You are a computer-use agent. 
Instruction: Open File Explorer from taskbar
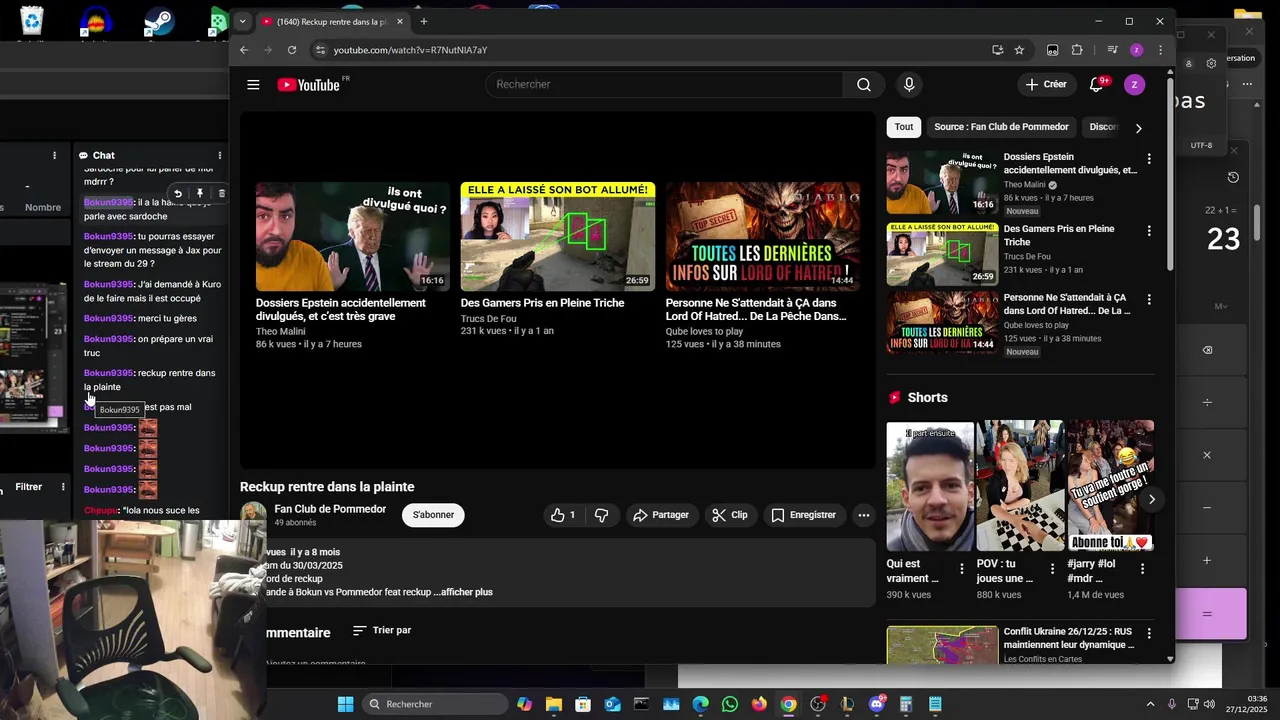point(554,704)
